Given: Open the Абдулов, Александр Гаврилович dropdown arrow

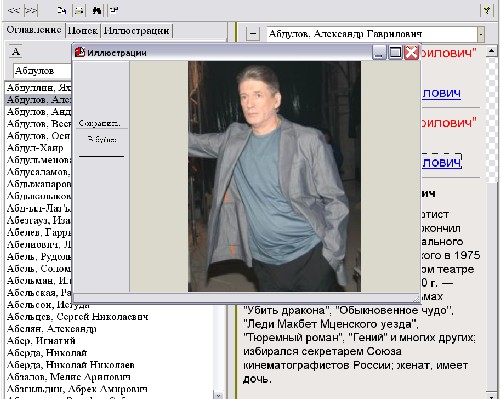Looking at the screenshot, I should pyautogui.click(x=481, y=34).
